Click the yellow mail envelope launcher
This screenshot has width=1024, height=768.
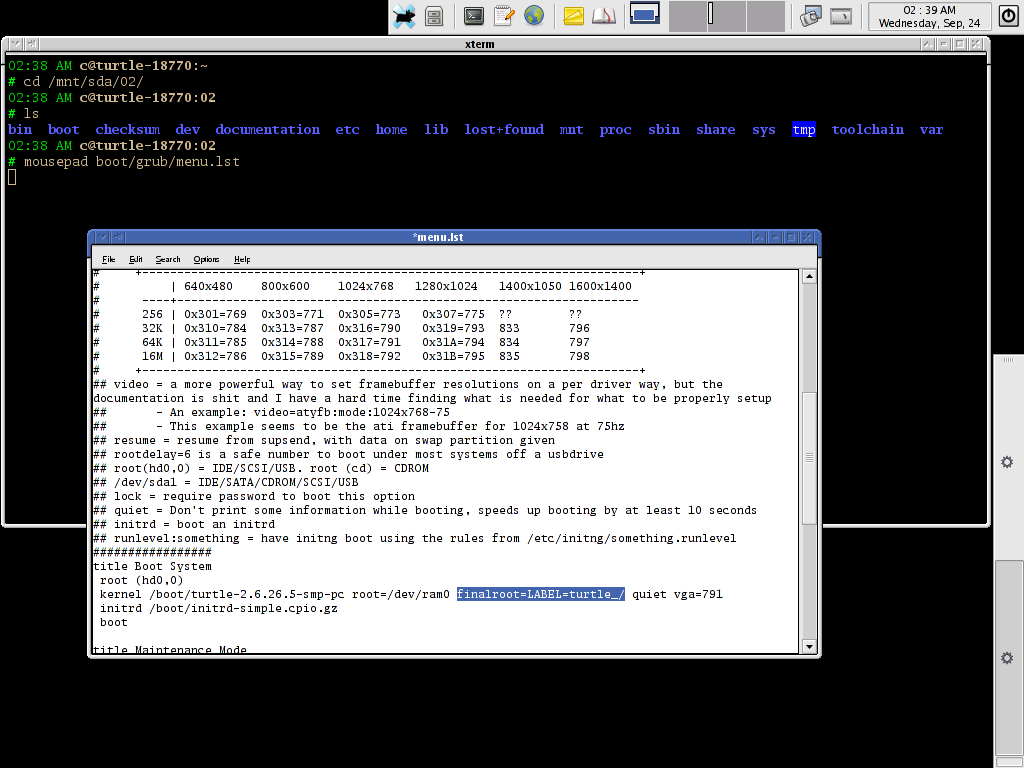573,16
